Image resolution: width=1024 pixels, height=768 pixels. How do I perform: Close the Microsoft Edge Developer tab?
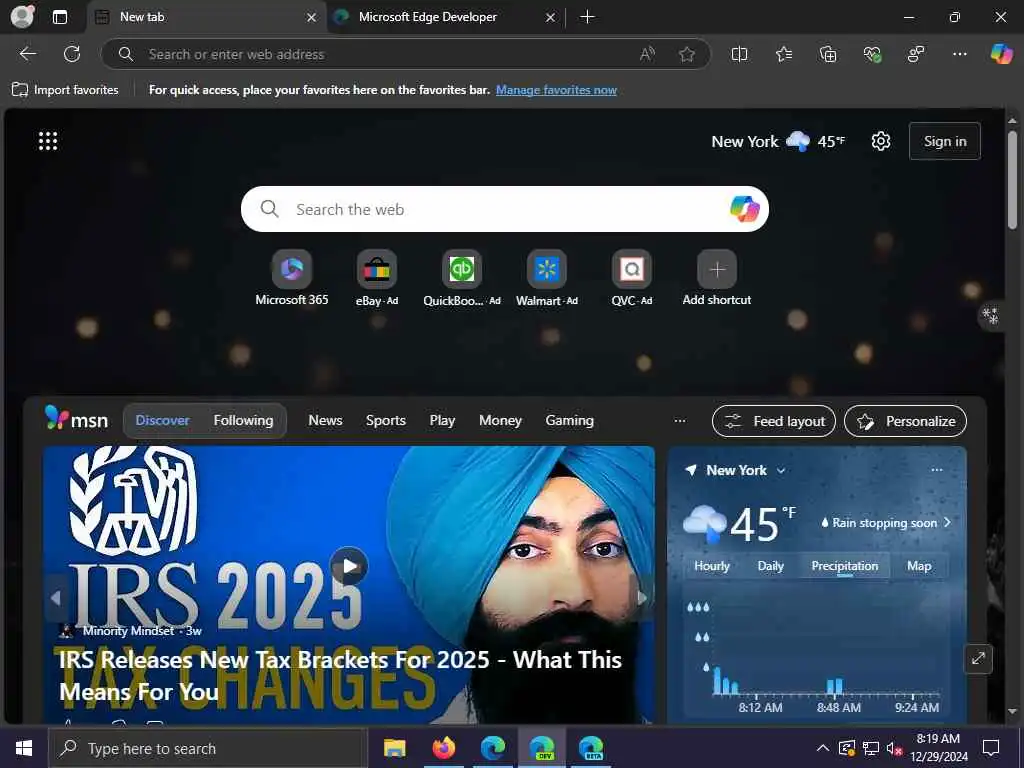[550, 17]
